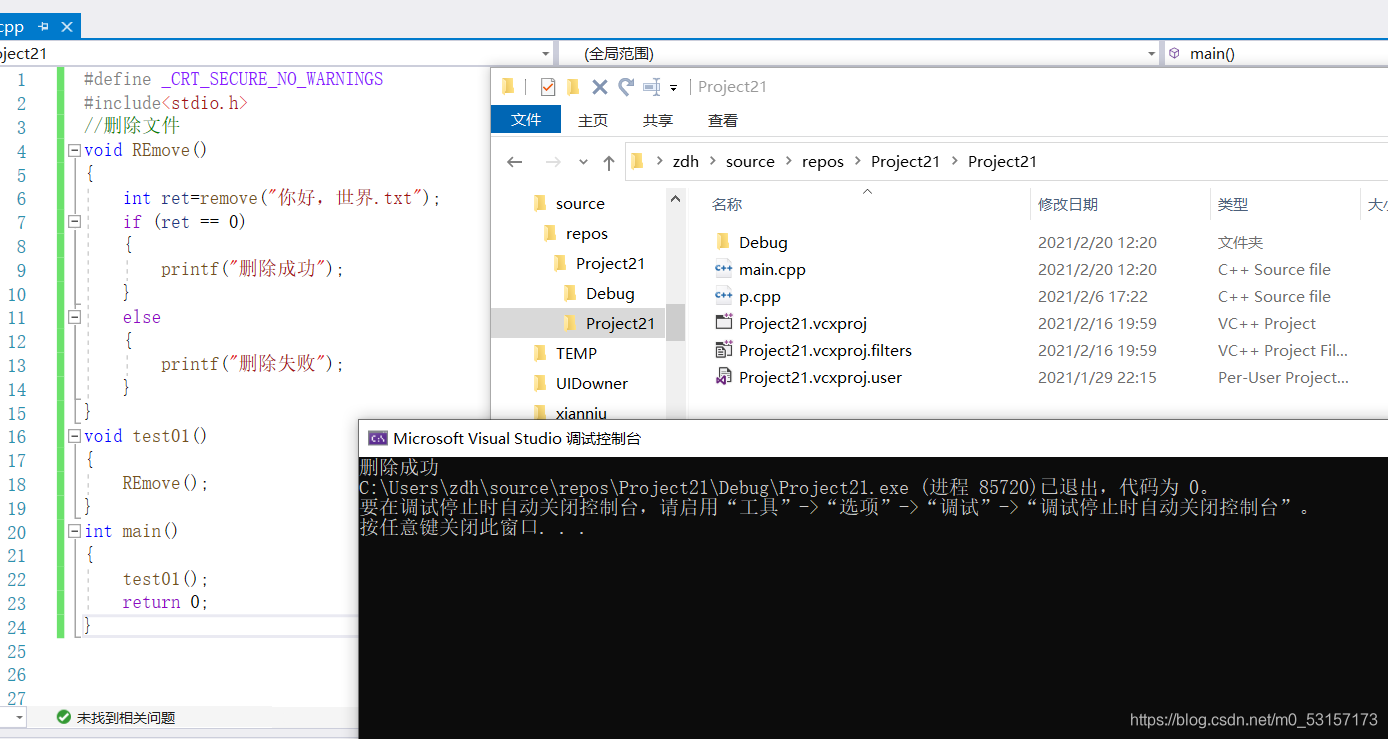Click the Microsoft Visual Studio 调试控制台 title bar
The width and height of the screenshot is (1388, 739).
tap(873, 438)
